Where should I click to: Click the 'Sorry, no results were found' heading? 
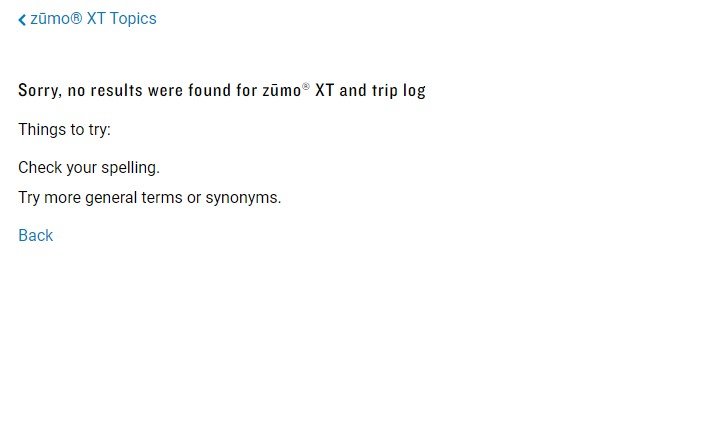pos(222,90)
